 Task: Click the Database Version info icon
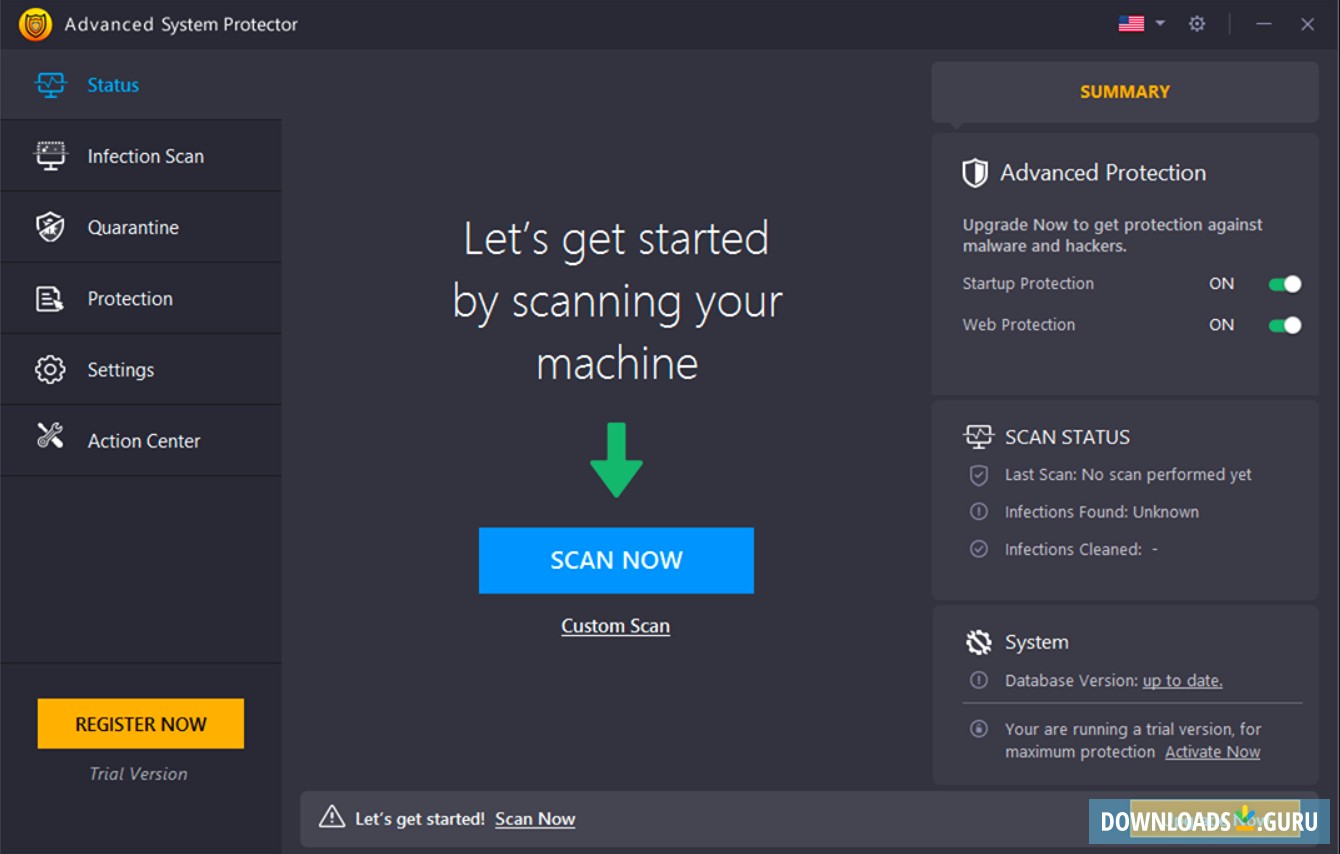tap(979, 680)
